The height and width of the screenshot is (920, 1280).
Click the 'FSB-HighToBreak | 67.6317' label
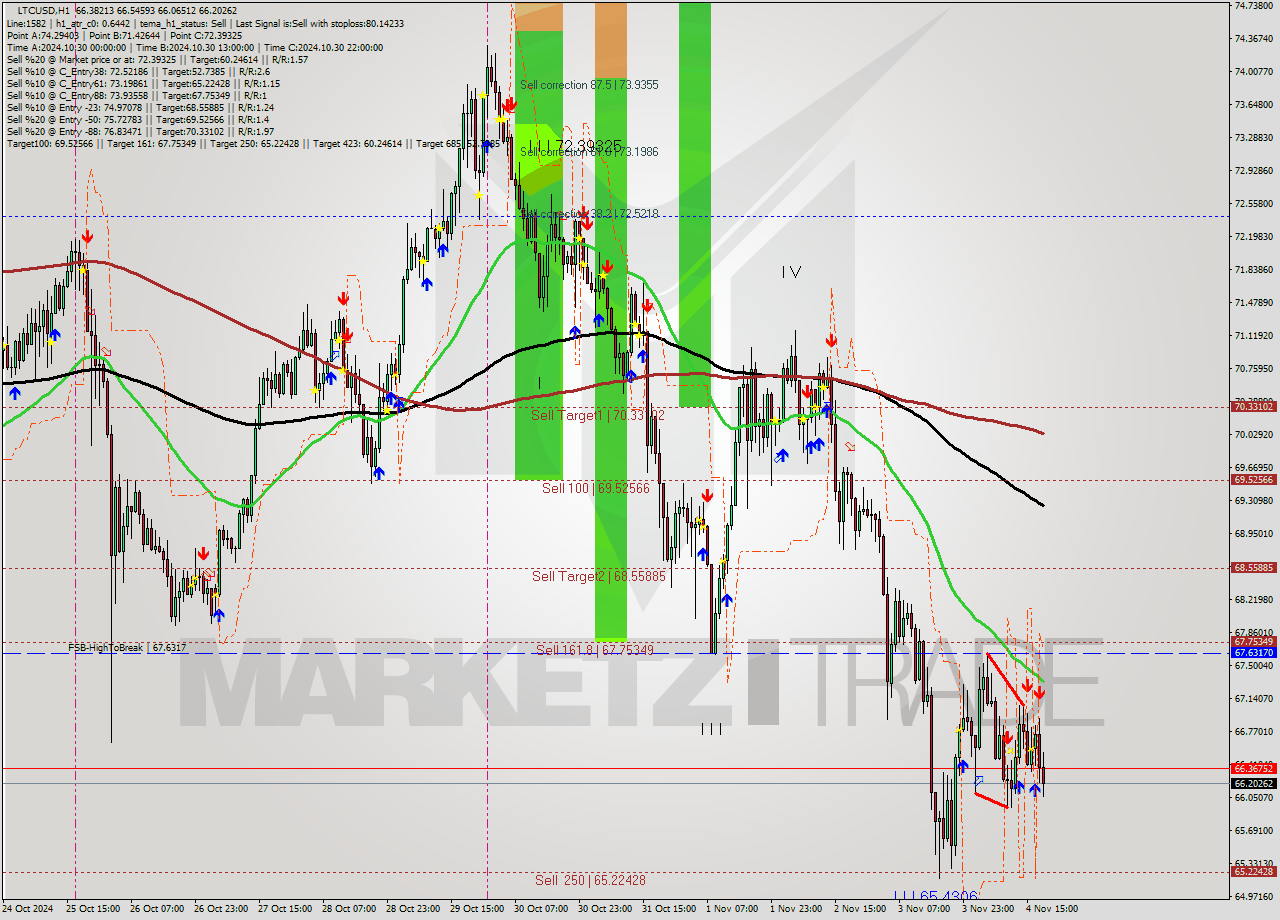coord(127,648)
